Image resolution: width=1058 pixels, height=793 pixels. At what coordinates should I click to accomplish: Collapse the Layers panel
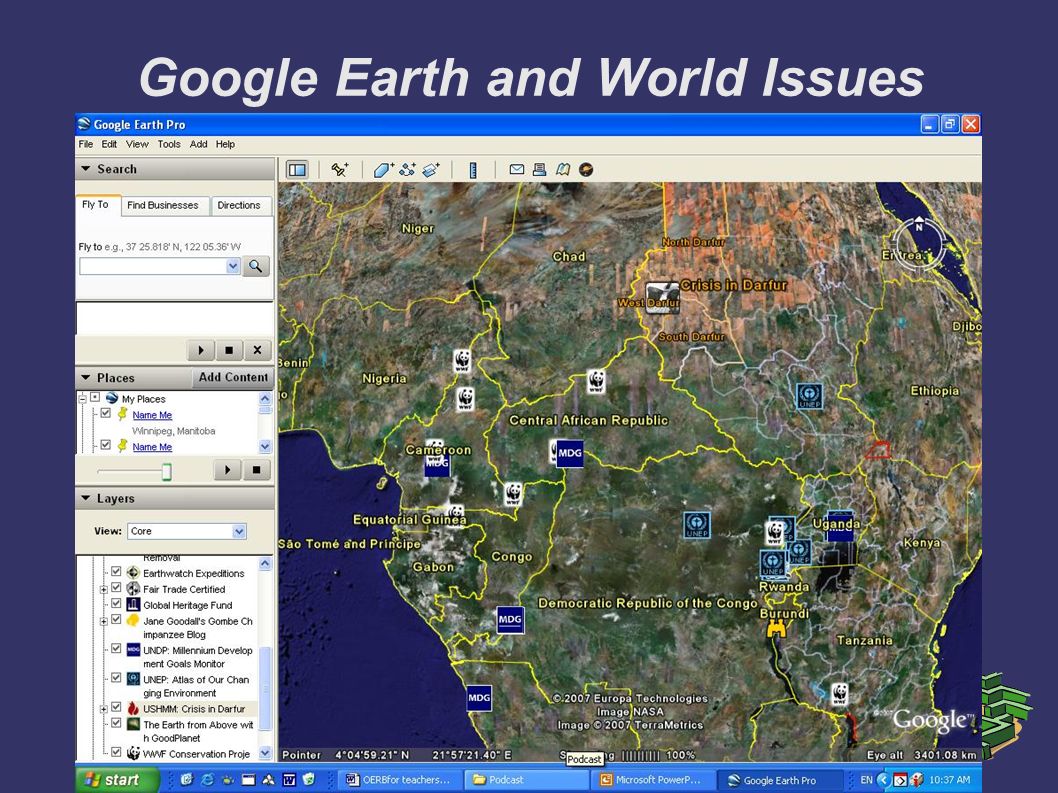coord(86,498)
